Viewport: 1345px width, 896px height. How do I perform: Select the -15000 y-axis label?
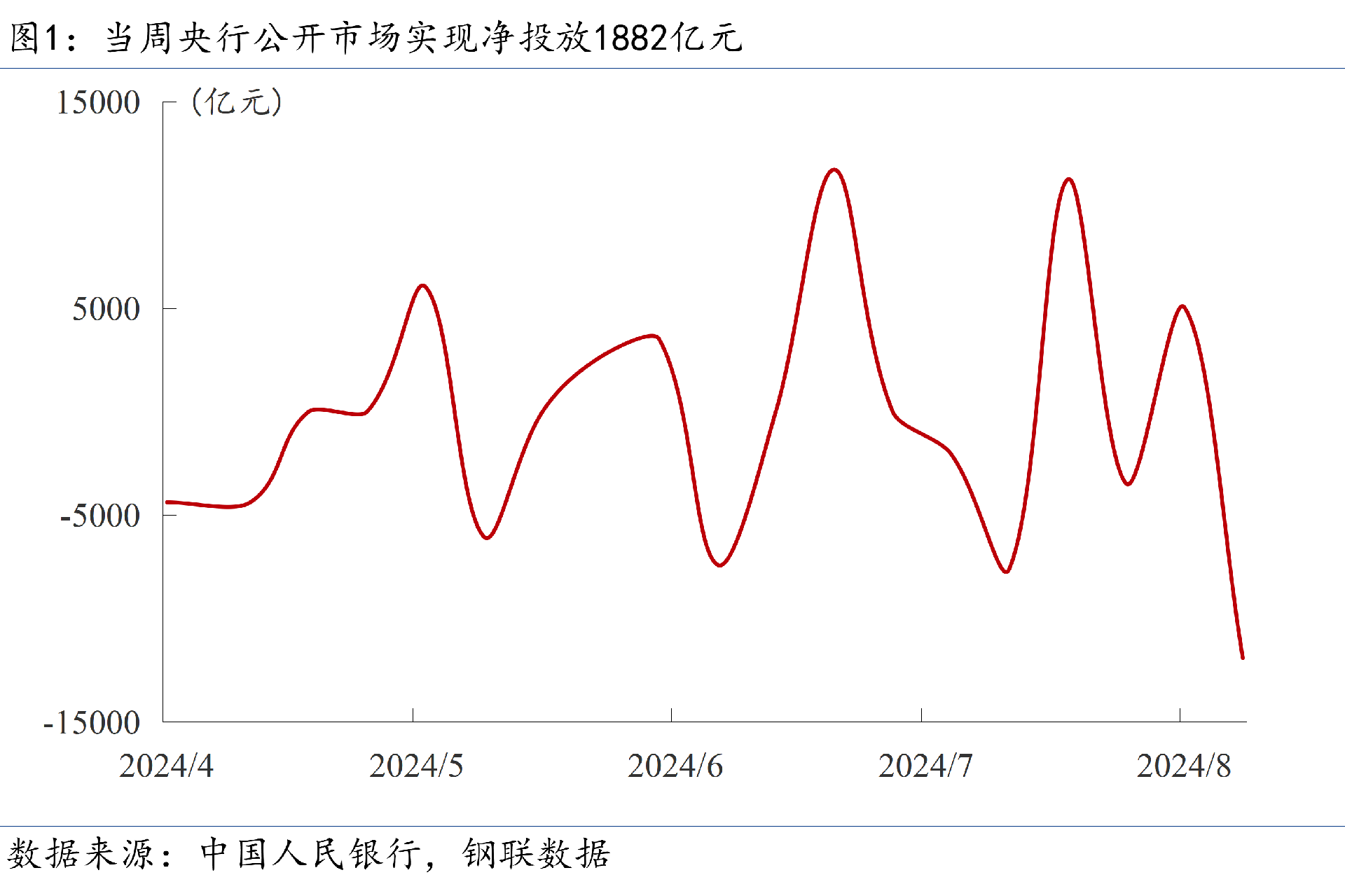coord(92,723)
